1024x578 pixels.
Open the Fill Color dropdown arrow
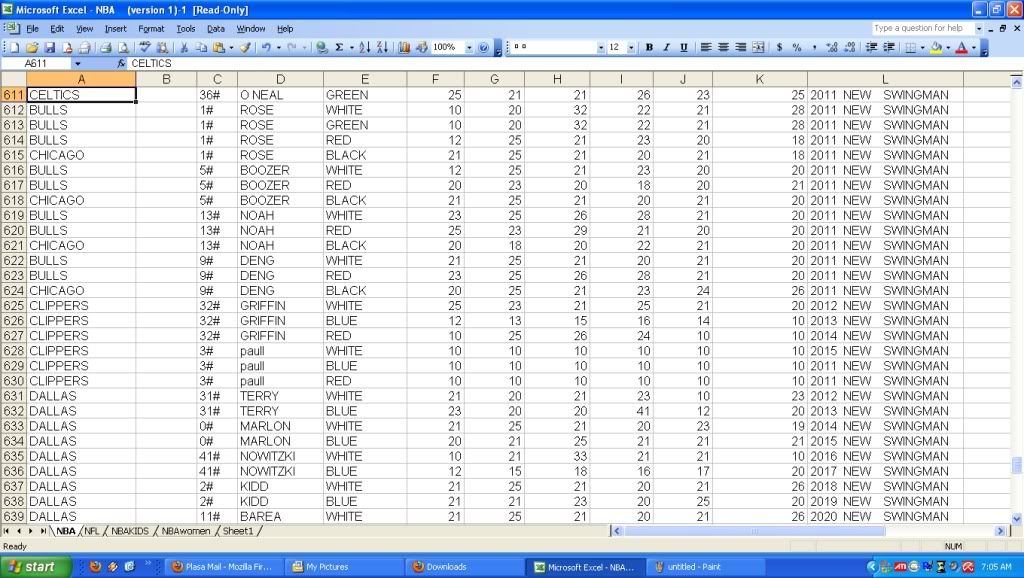click(948, 48)
